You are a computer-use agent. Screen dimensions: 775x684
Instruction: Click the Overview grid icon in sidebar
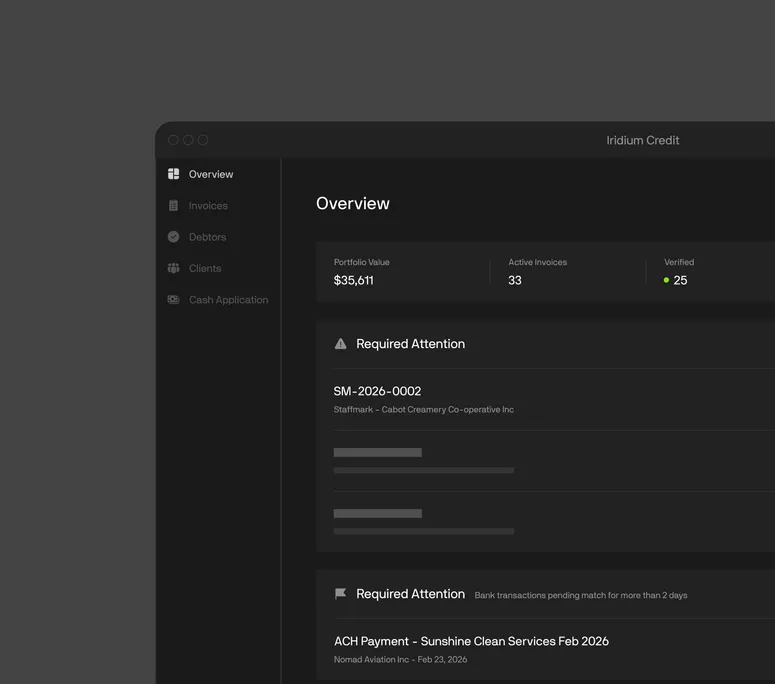tap(173, 174)
